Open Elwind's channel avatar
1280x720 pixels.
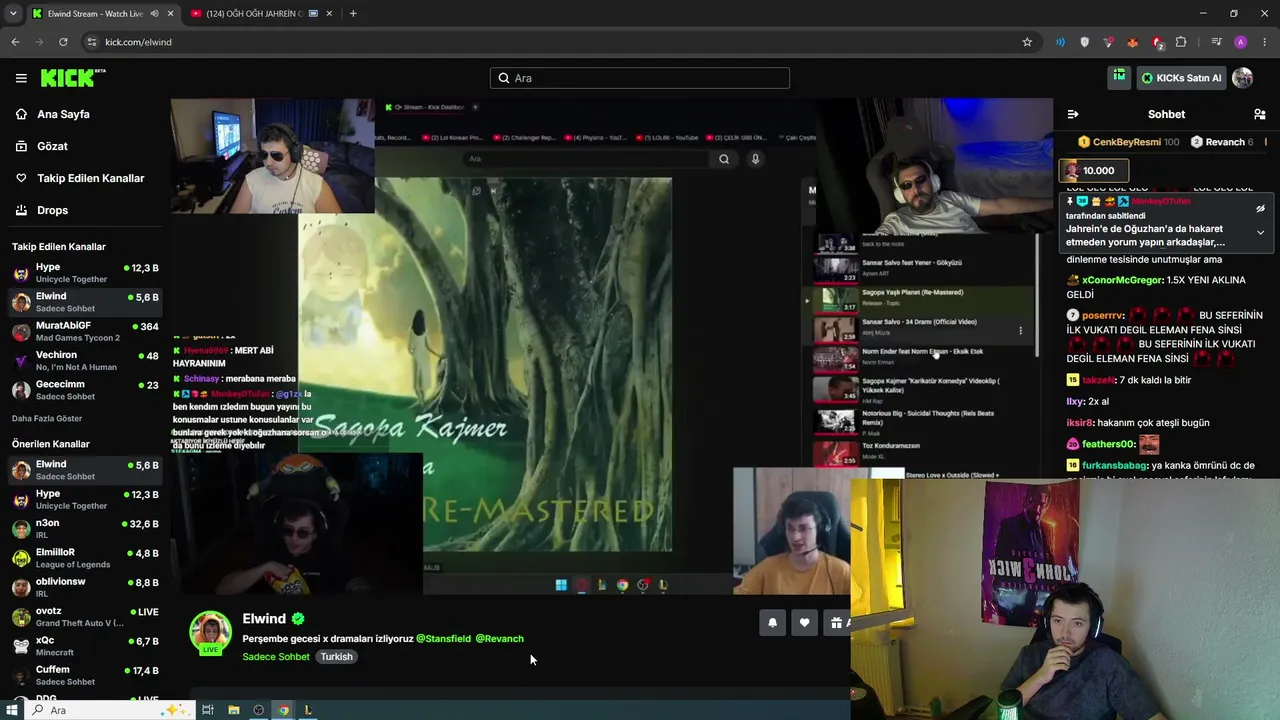click(x=210, y=632)
